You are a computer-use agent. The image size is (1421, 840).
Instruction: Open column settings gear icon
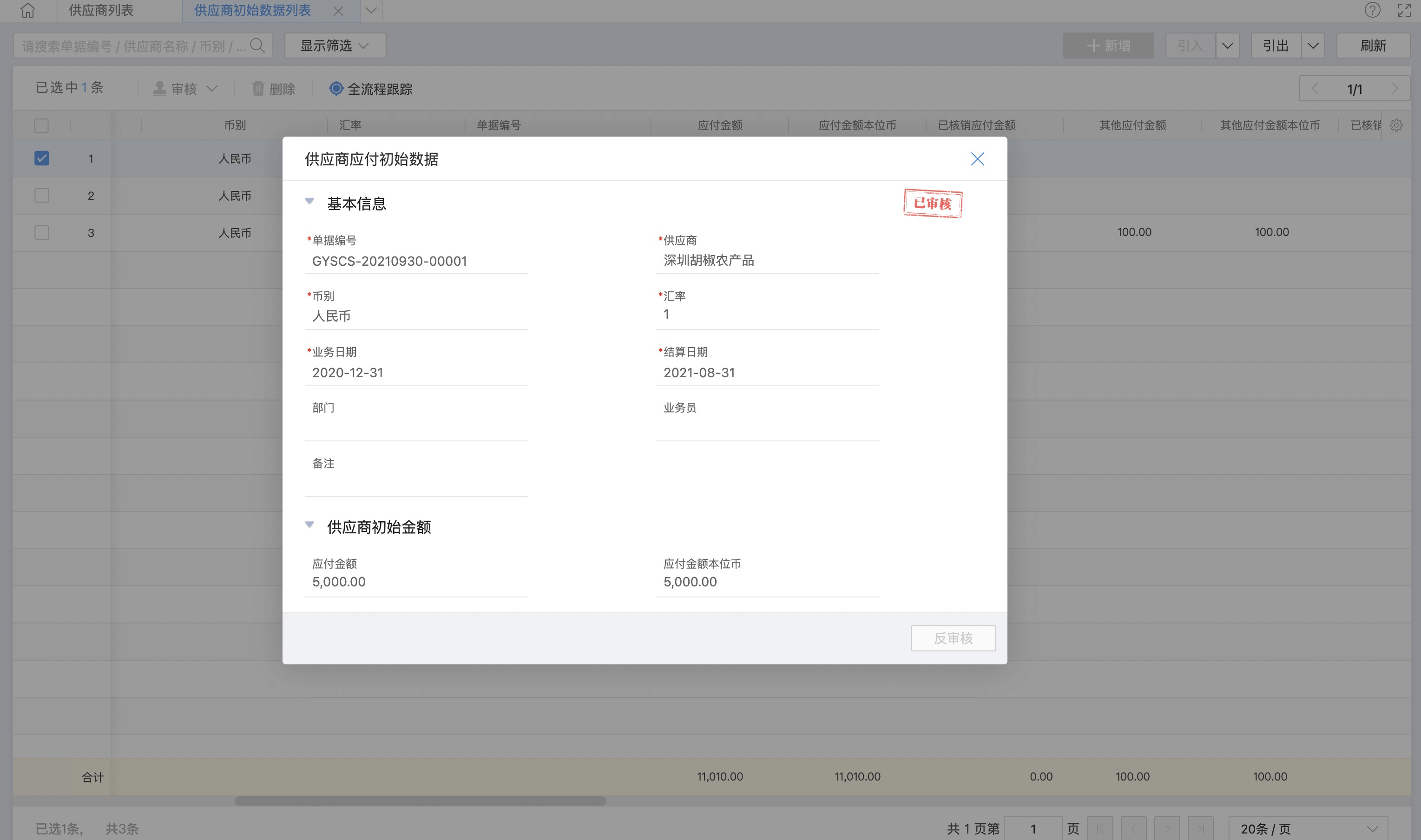click(x=1396, y=125)
